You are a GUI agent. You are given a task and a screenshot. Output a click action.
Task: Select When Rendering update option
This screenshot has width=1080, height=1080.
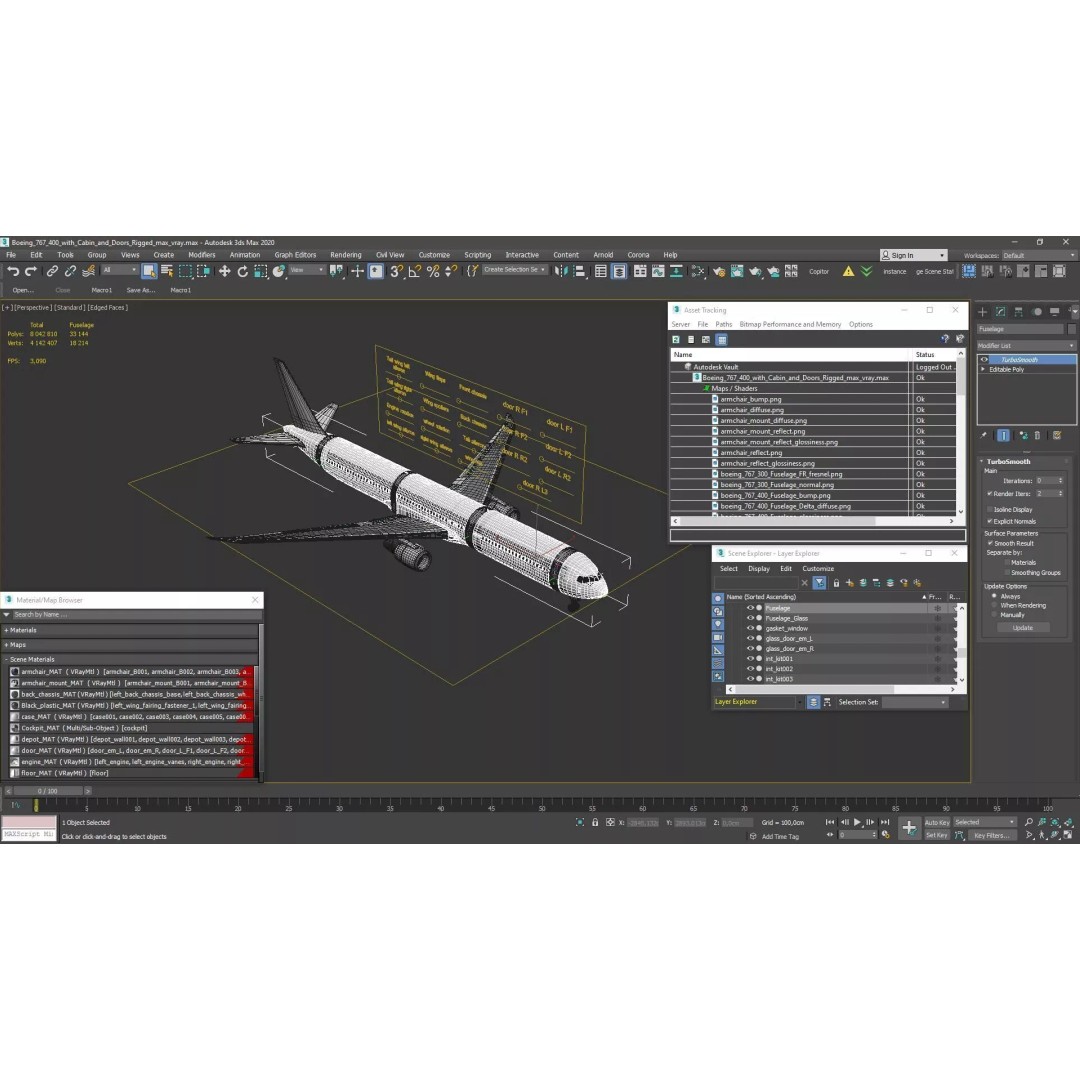[994, 605]
